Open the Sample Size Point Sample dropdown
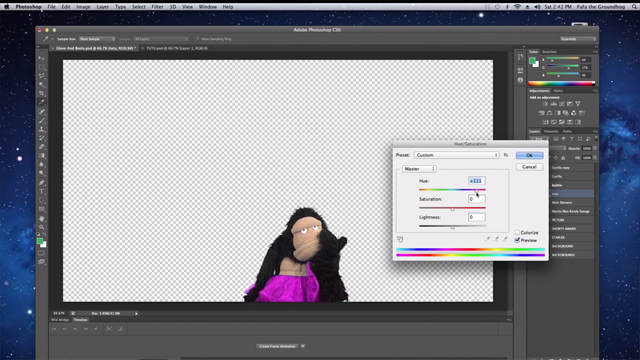This screenshot has width=640, height=360. coord(97,39)
